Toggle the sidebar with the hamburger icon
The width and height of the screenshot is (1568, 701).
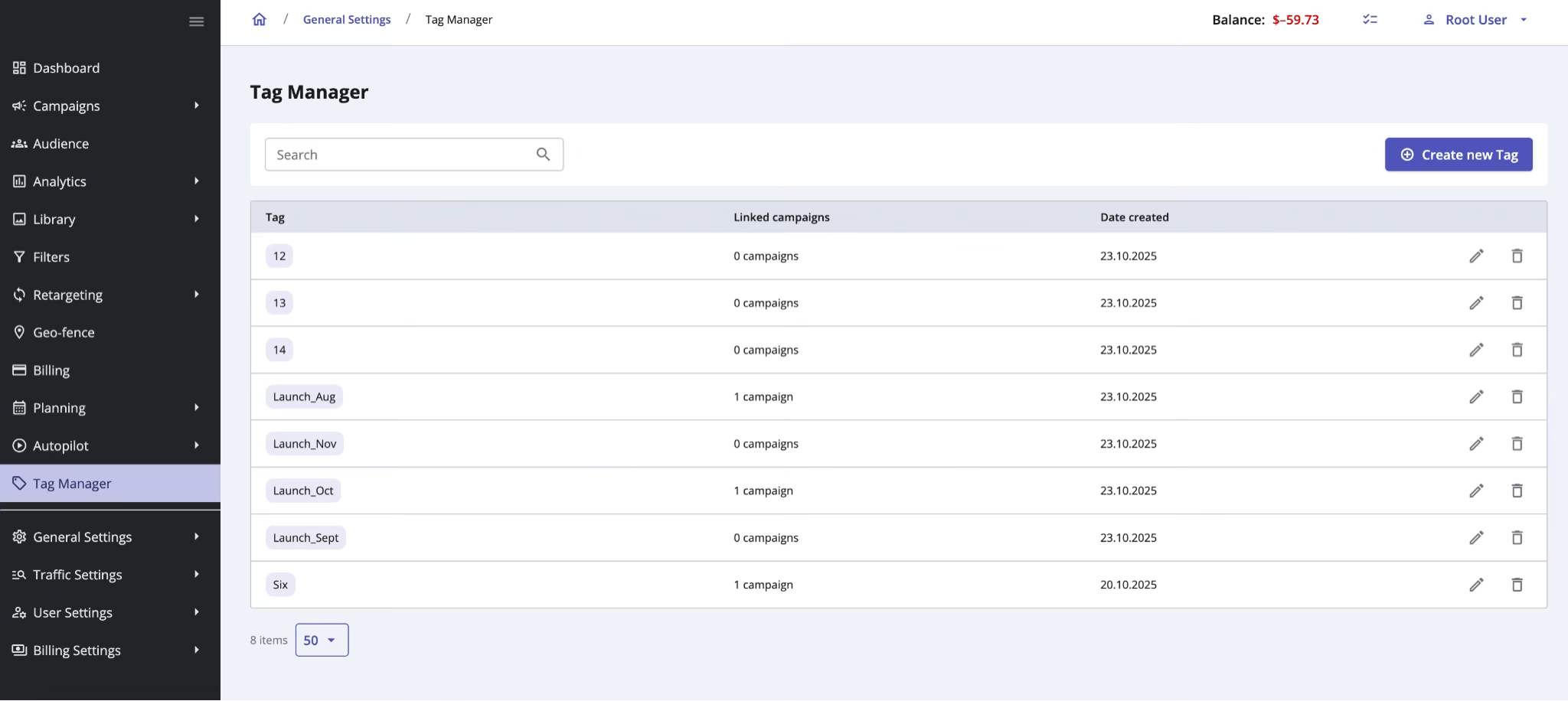click(196, 21)
